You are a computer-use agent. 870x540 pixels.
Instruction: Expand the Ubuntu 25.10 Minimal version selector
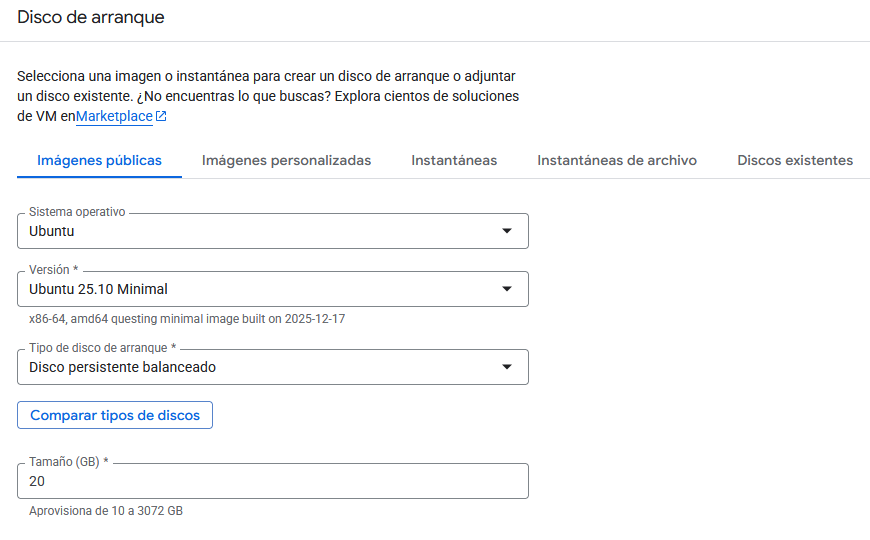click(260, 290)
